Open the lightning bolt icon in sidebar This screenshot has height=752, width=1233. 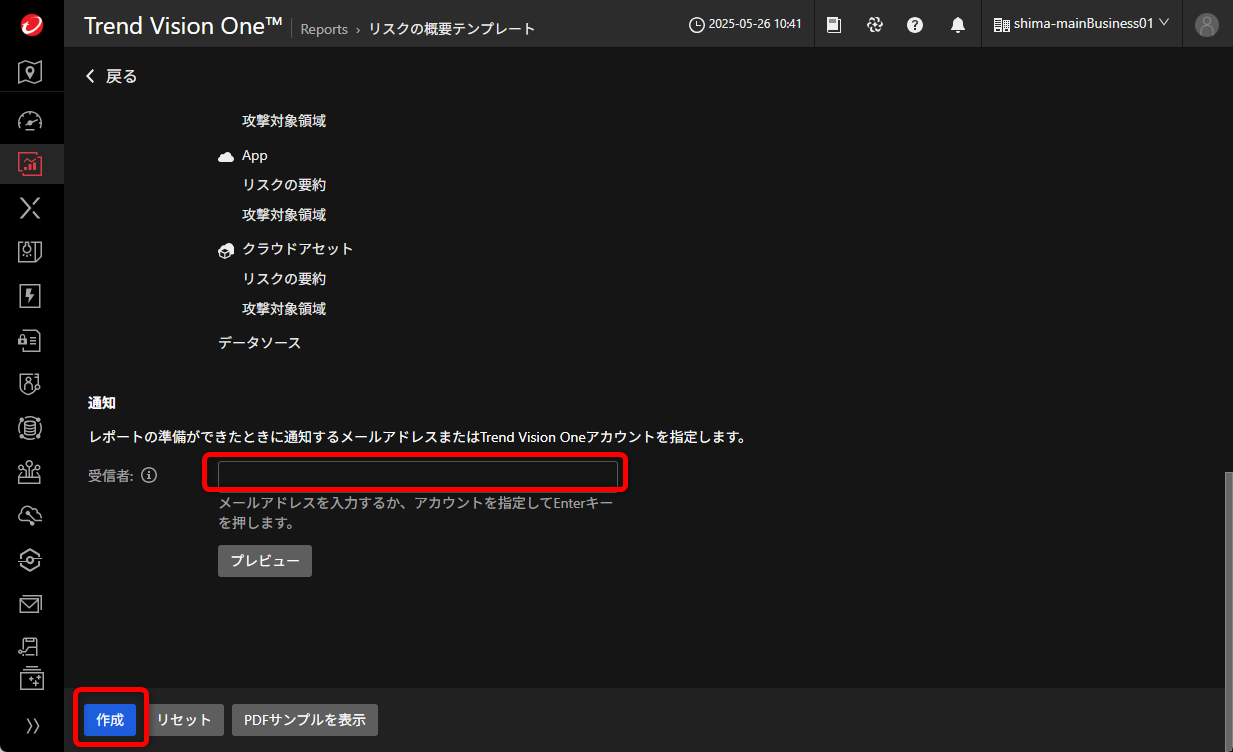coord(31,296)
